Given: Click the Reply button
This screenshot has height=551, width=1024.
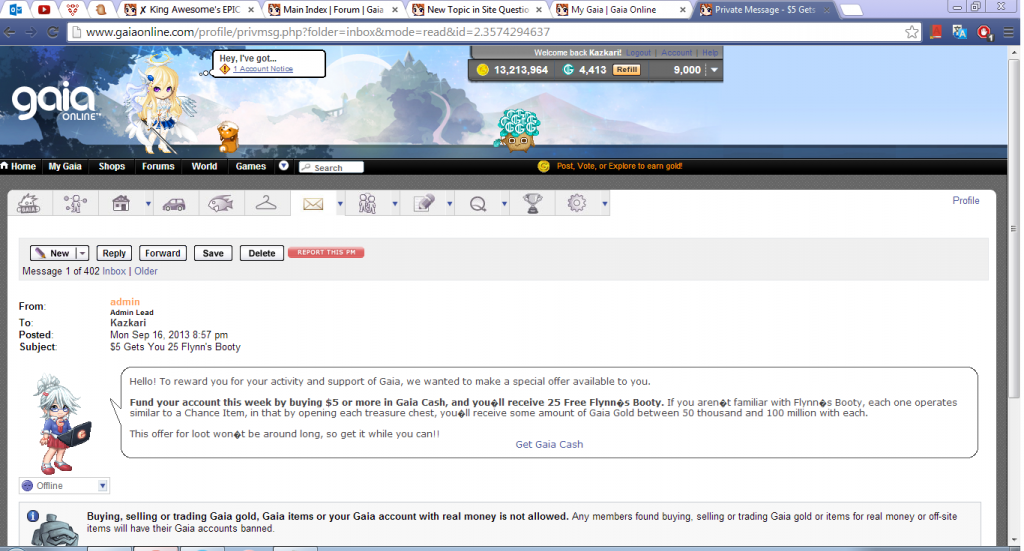Looking at the screenshot, I should (x=114, y=253).
